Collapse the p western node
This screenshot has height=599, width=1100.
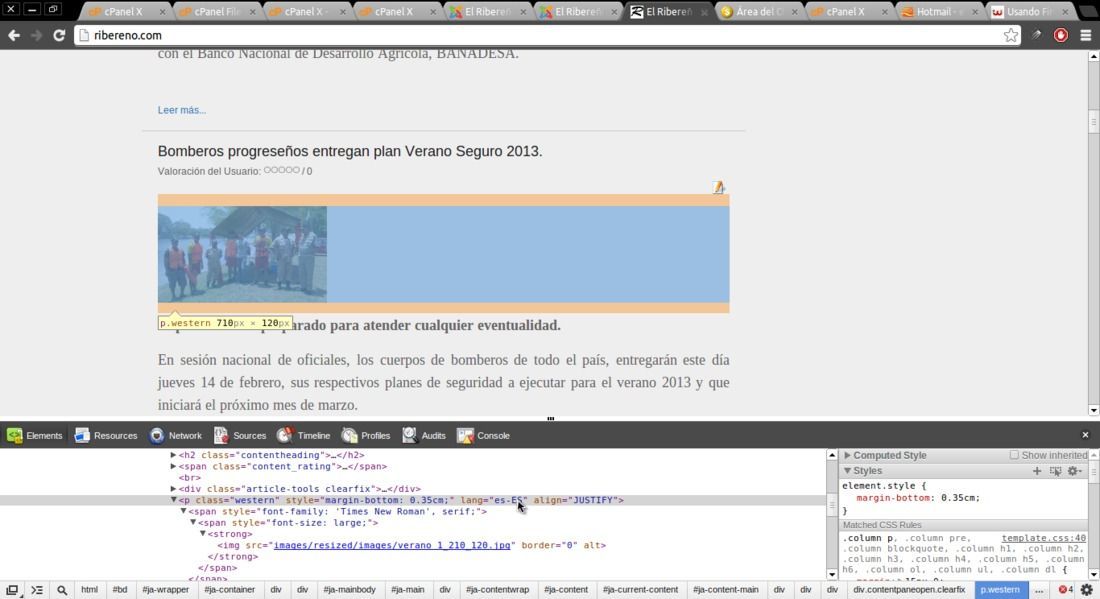click(173, 500)
